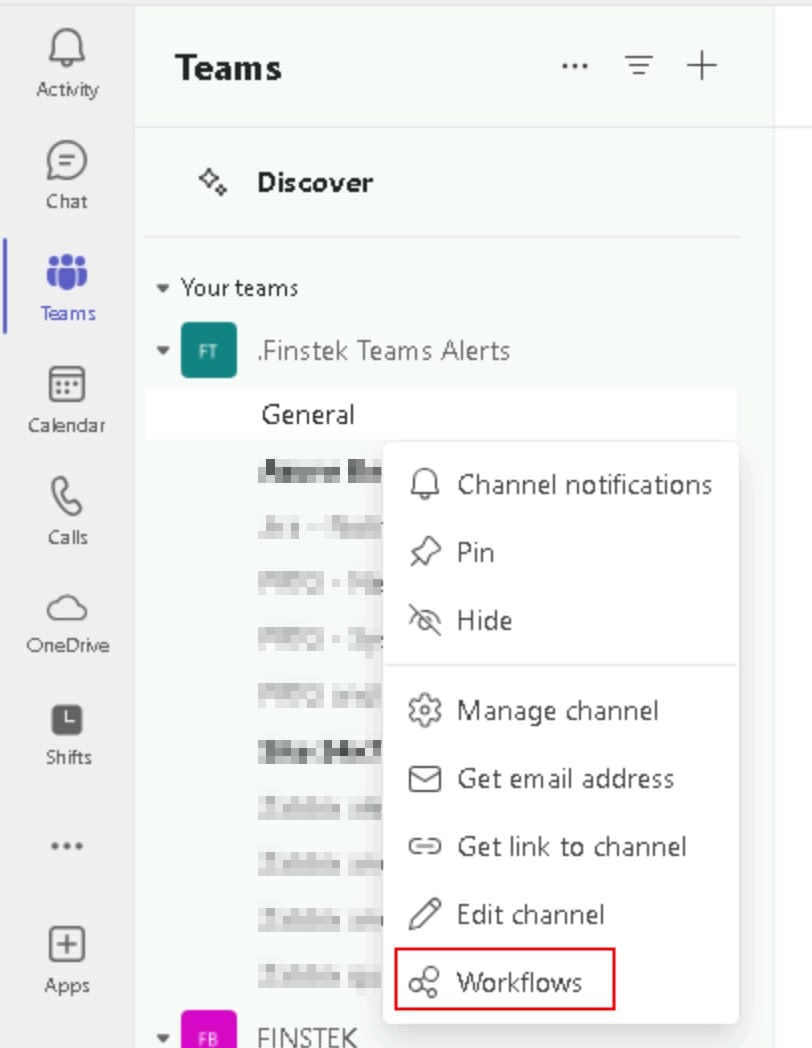Open the Calls phone icon
The image size is (812, 1048).
[67, 496]
